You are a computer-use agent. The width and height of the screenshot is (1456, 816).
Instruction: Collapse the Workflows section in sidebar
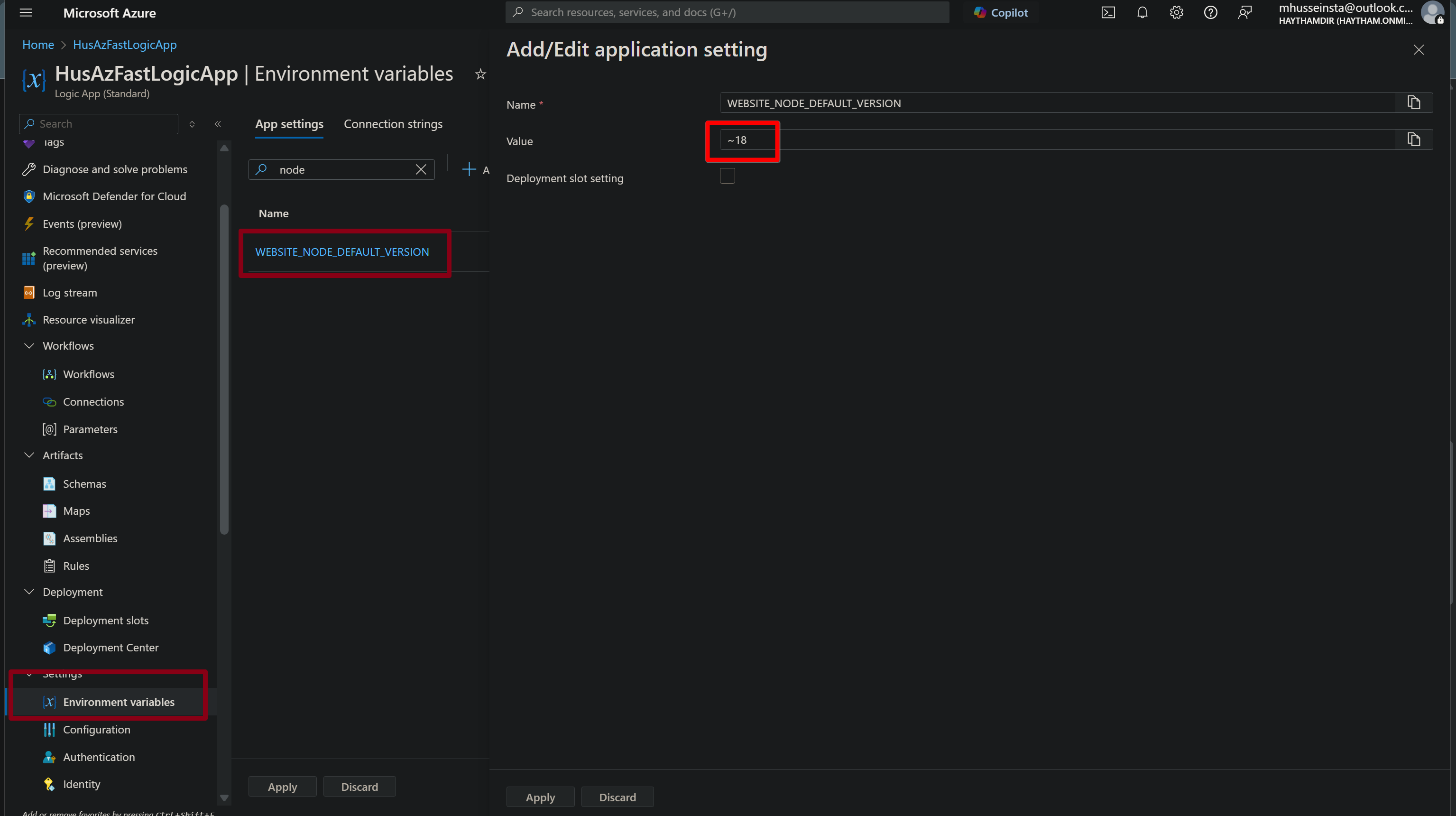pos(29,345)
